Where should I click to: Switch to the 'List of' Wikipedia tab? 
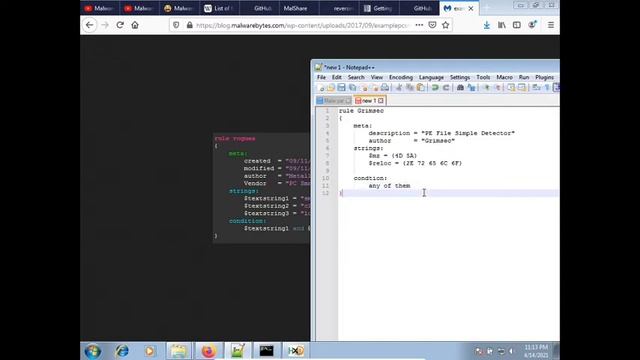click(x=220, y=8)
